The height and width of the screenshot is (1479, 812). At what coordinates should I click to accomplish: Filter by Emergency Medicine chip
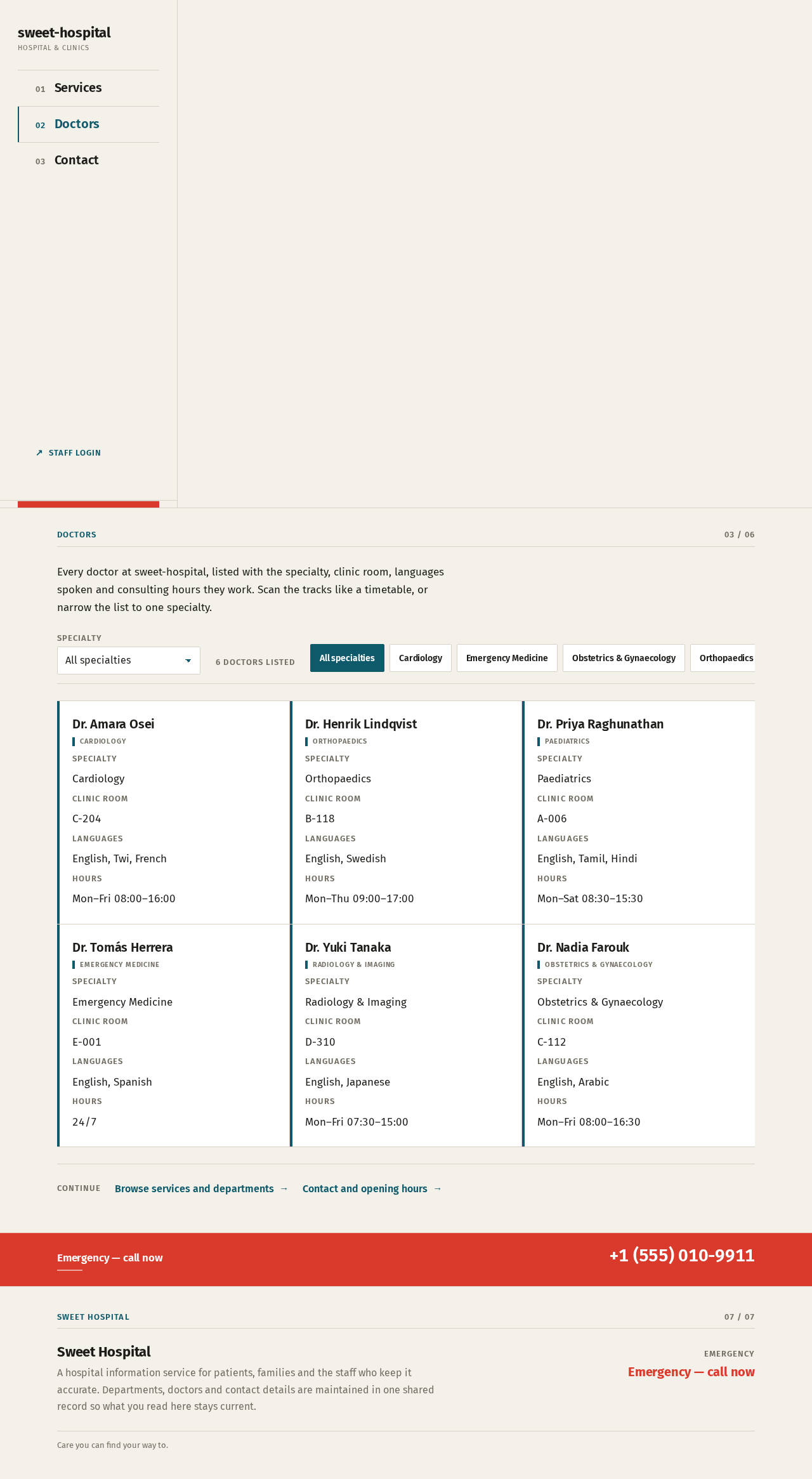(507, 658)
